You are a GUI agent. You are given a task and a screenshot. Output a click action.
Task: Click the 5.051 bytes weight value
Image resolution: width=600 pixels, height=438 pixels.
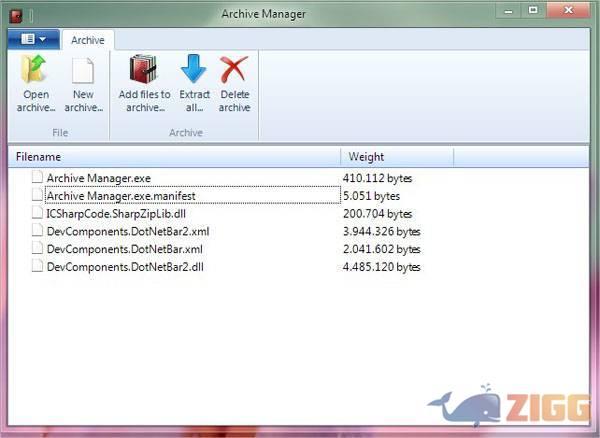(371, 196)
